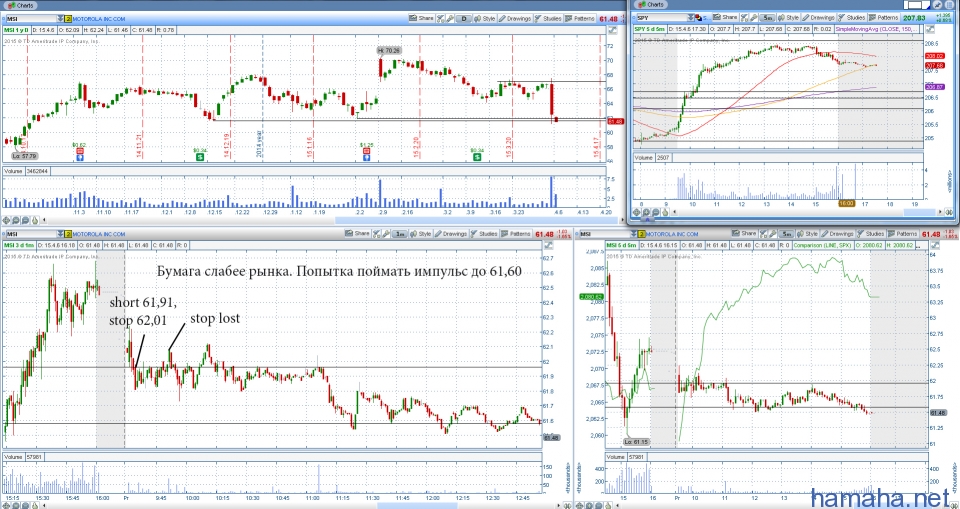Click the first green $0.34 dividend icon
960x509 pixels.
200,157
